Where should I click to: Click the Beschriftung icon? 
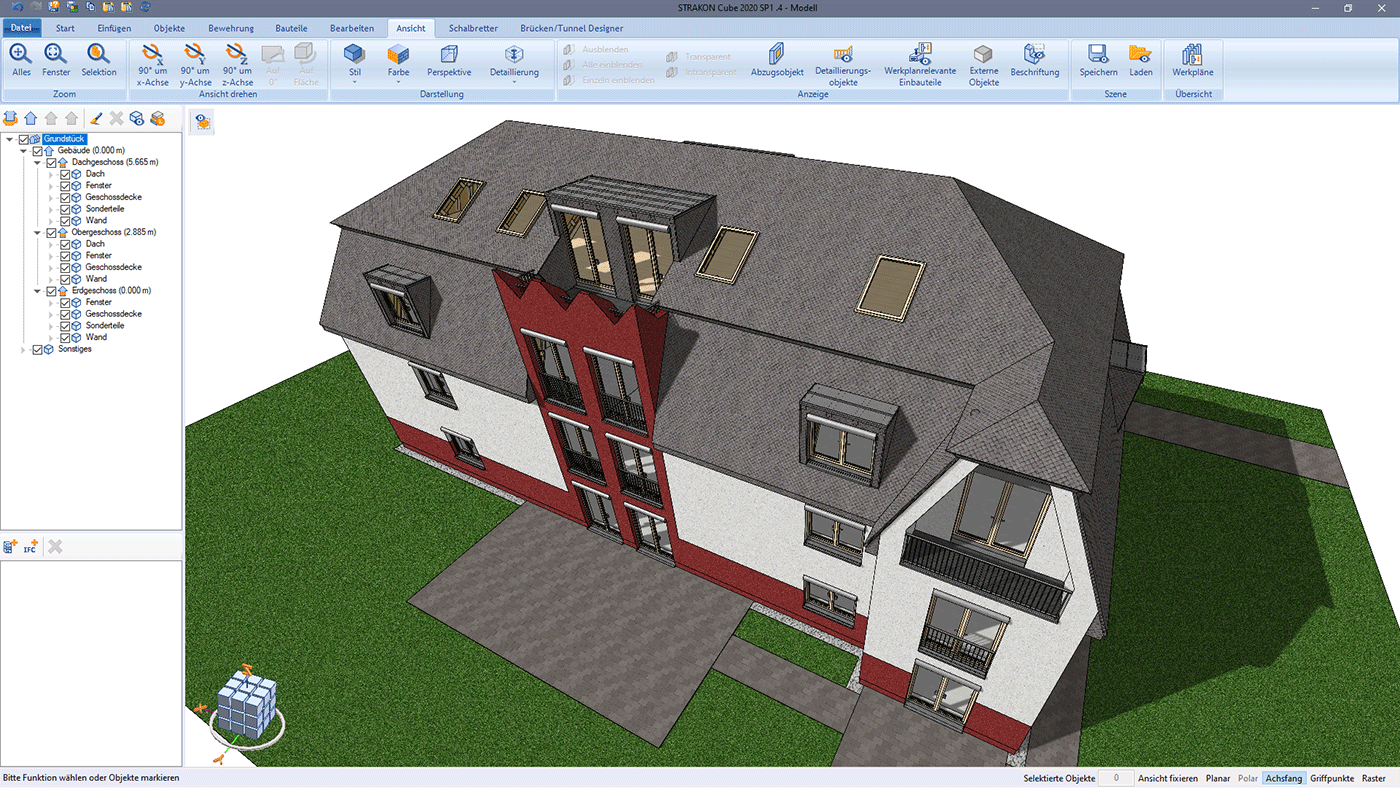coord(1034,58)
